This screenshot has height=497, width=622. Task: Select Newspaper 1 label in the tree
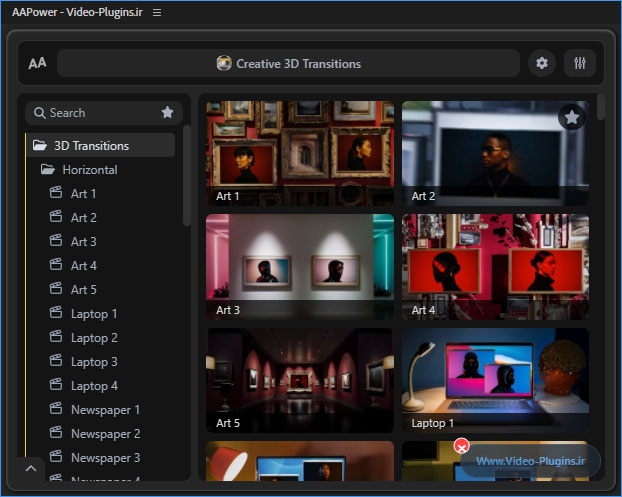pyautogui.click(x=105, y=410)
